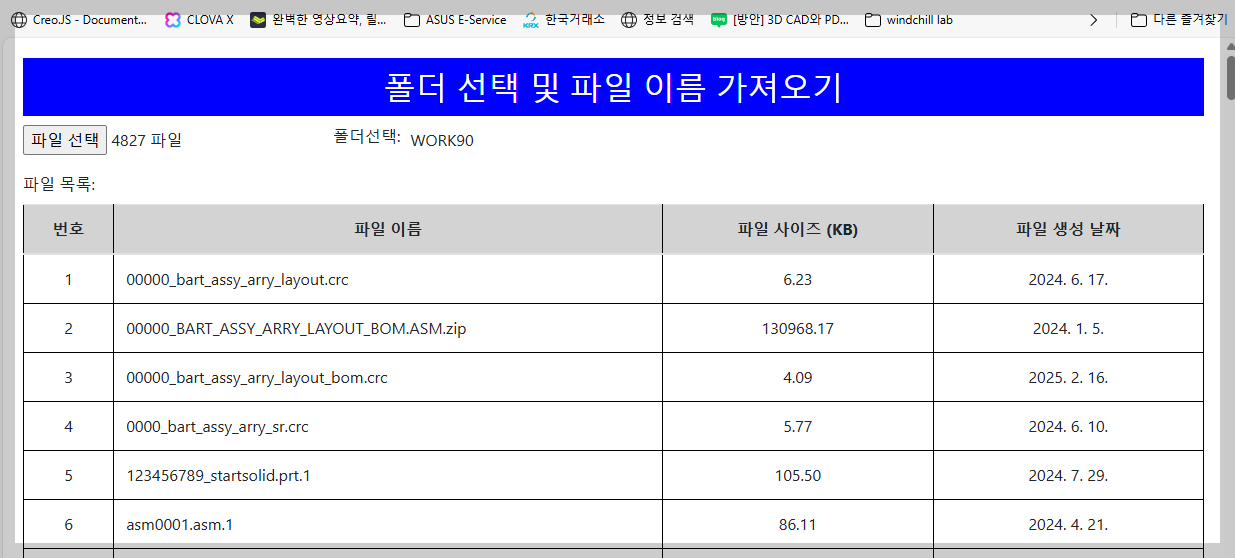Image resolution: width=1235 pixels, height=558 pixels.
Task: Click the size value 105.50
Action: [798, 476]
